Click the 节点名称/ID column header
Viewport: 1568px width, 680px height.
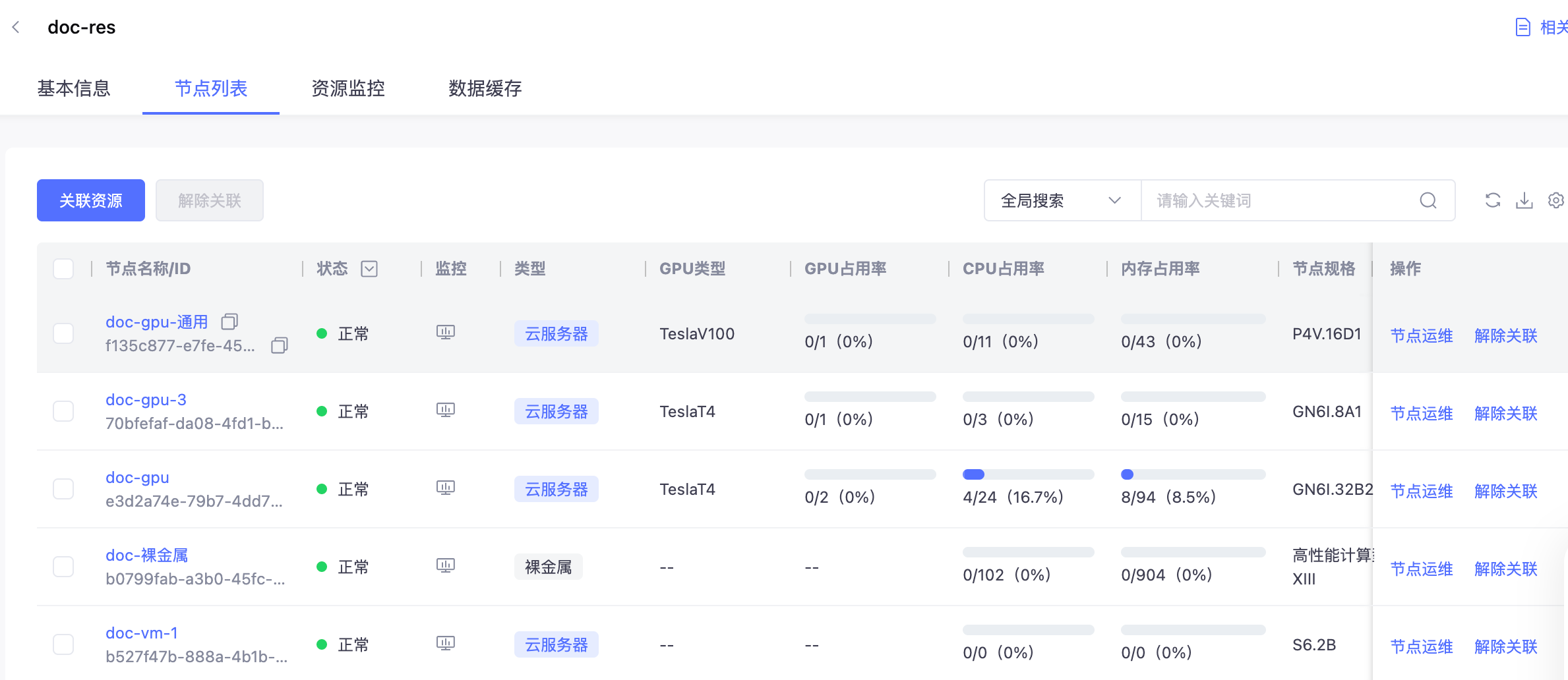[x=148, y=269]
